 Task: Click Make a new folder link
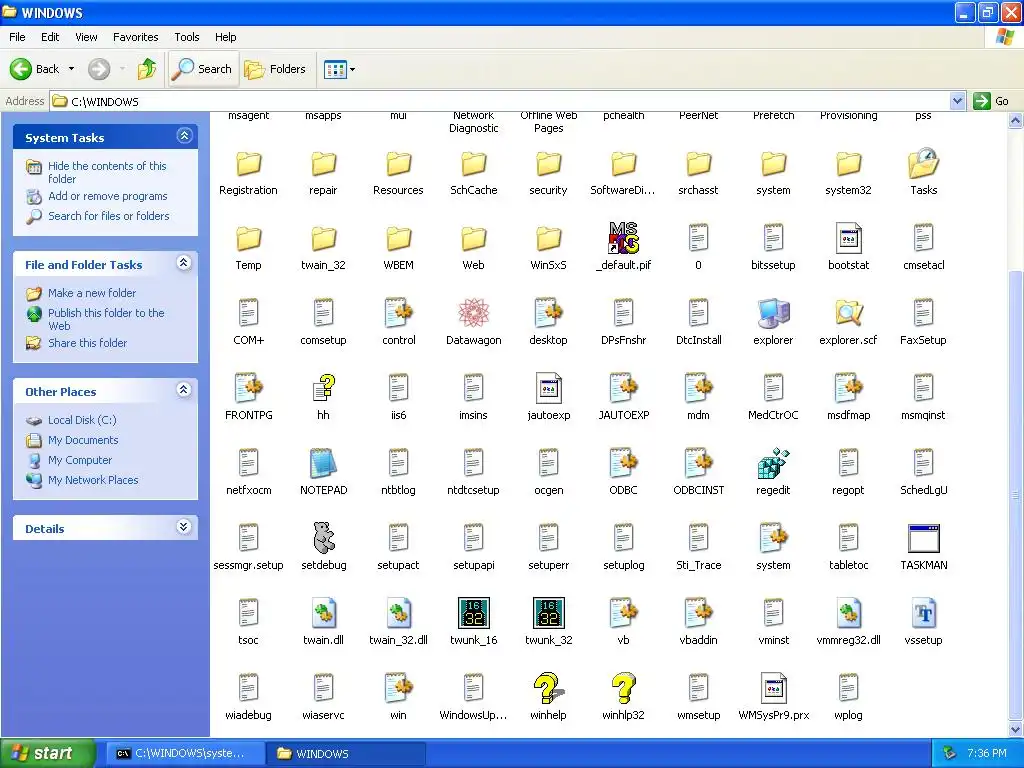click(92, 293)
